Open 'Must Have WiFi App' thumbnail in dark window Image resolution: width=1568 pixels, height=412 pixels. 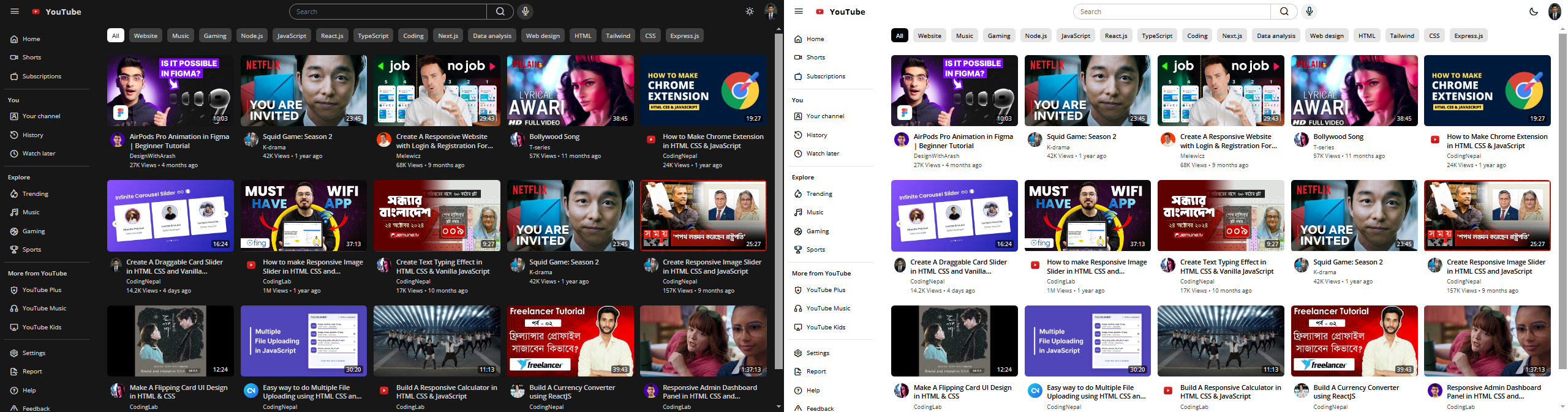point(304,215)
